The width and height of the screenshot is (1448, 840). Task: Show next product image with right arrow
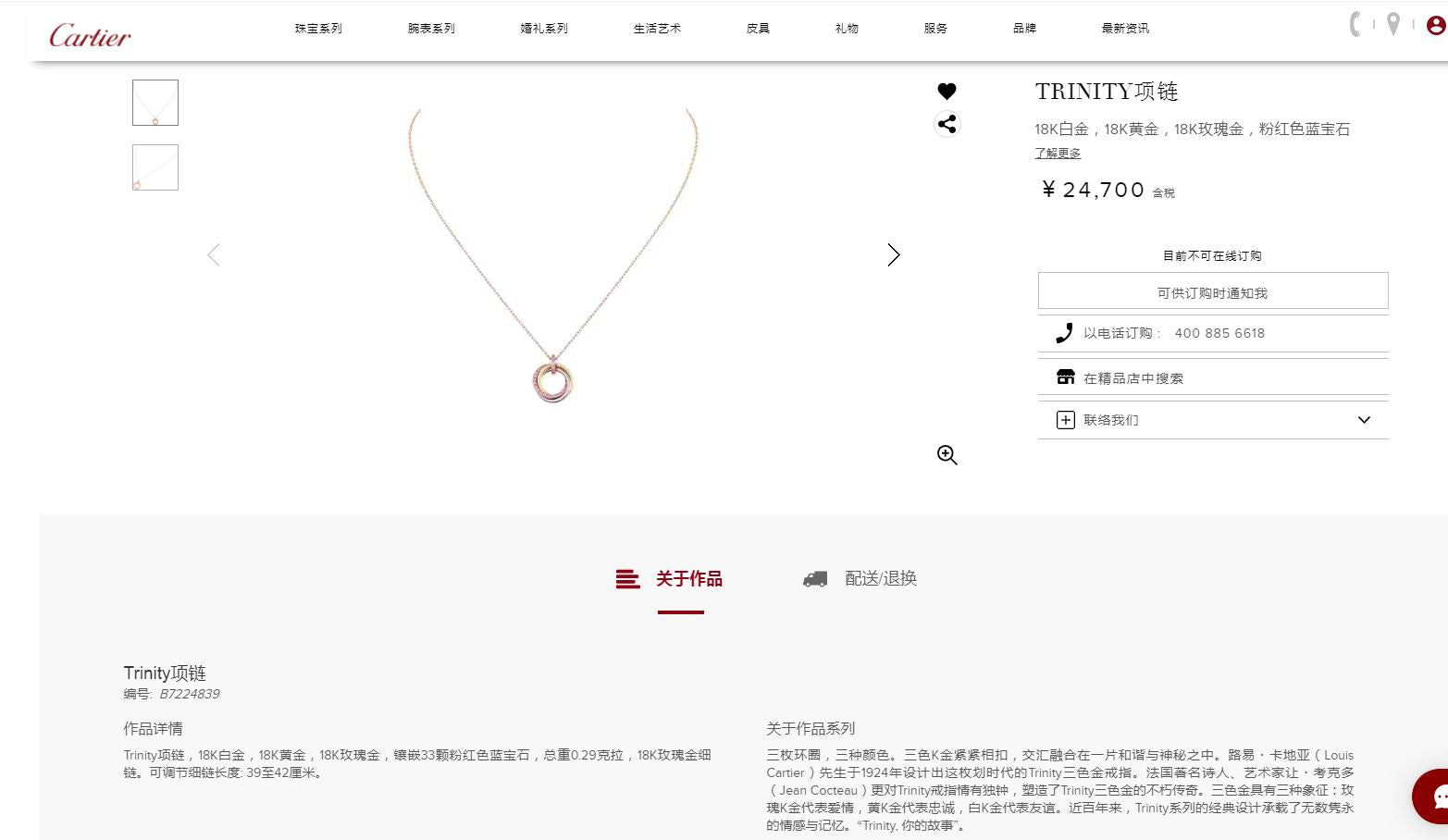pyautogui.click(x=893, y=254)
